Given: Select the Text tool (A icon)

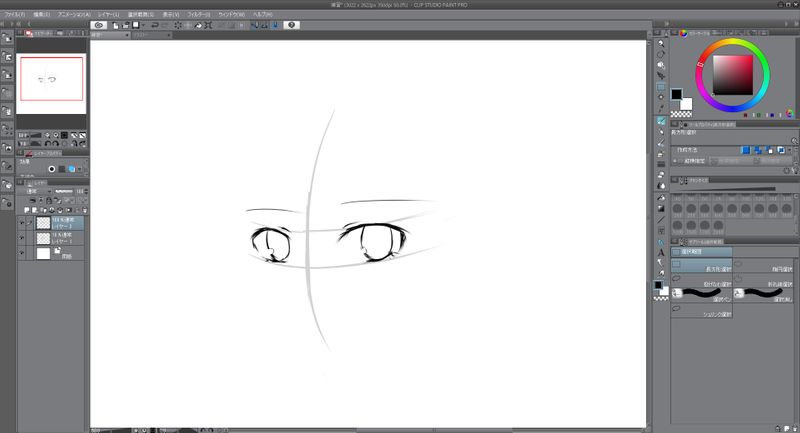Looking at the screenshot, I should click(x=661, y=254).
